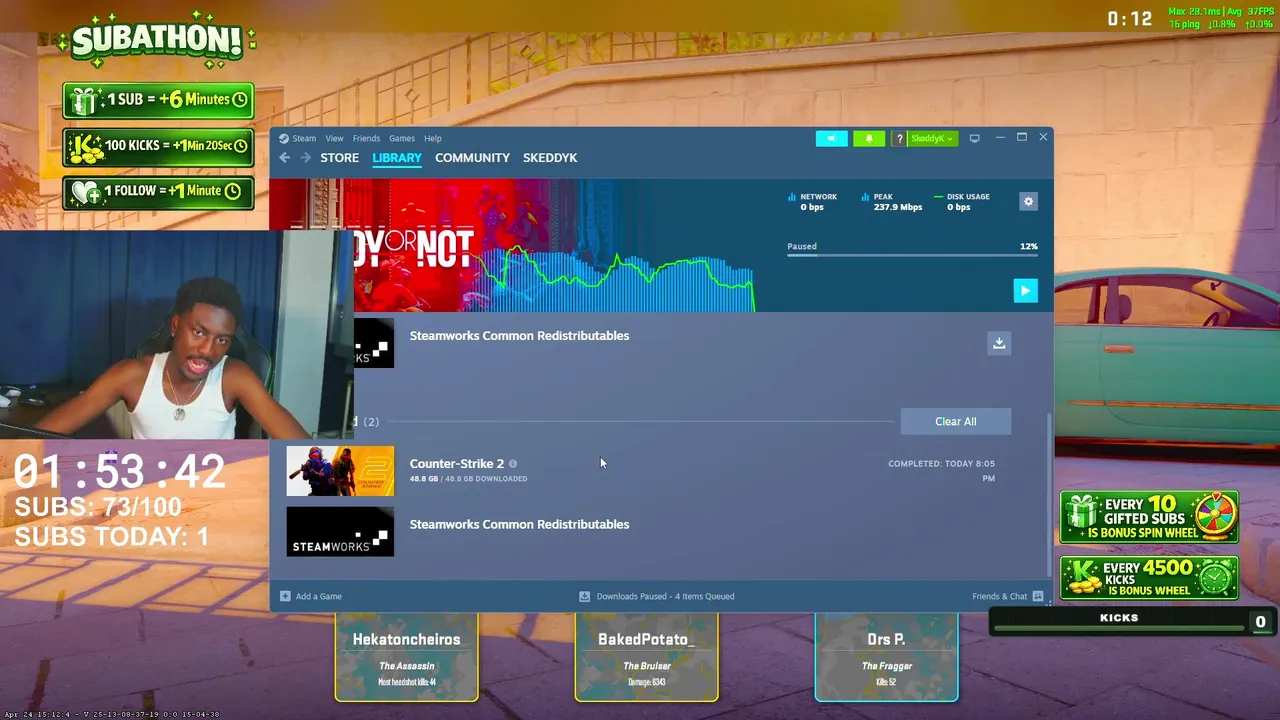This screenshot has width=1280, height=720.
Task: Click the Steam logo in title bar
Action: click(x=284, y=138)
